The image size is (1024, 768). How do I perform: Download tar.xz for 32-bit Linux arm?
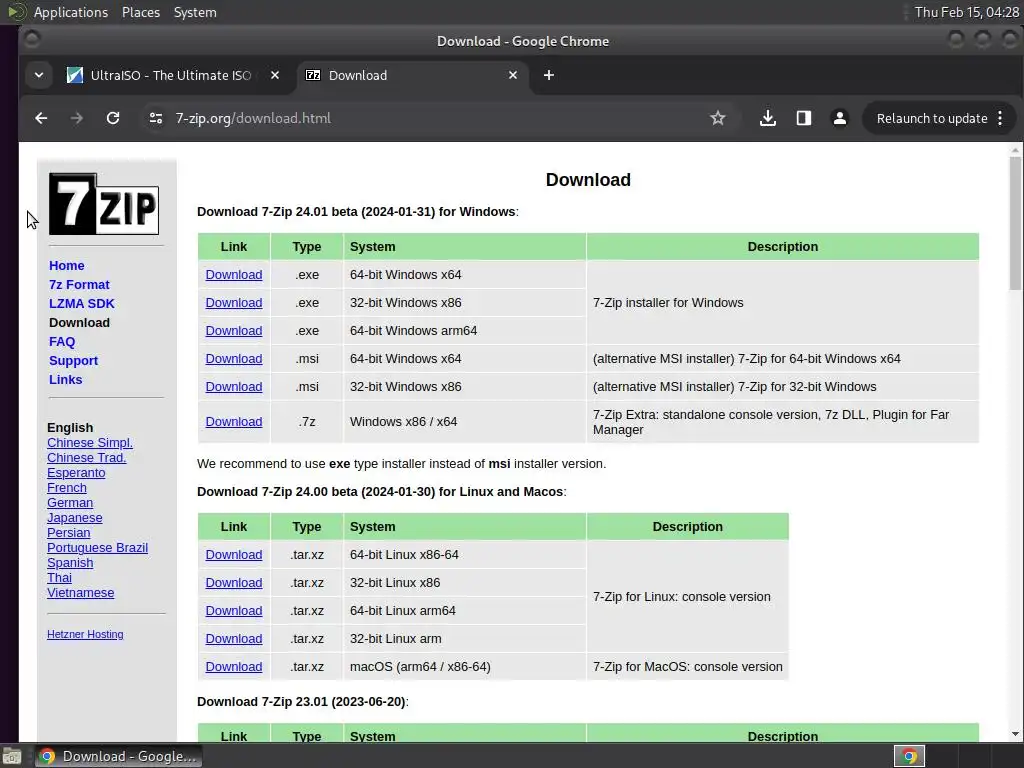[x=234, y=639]
